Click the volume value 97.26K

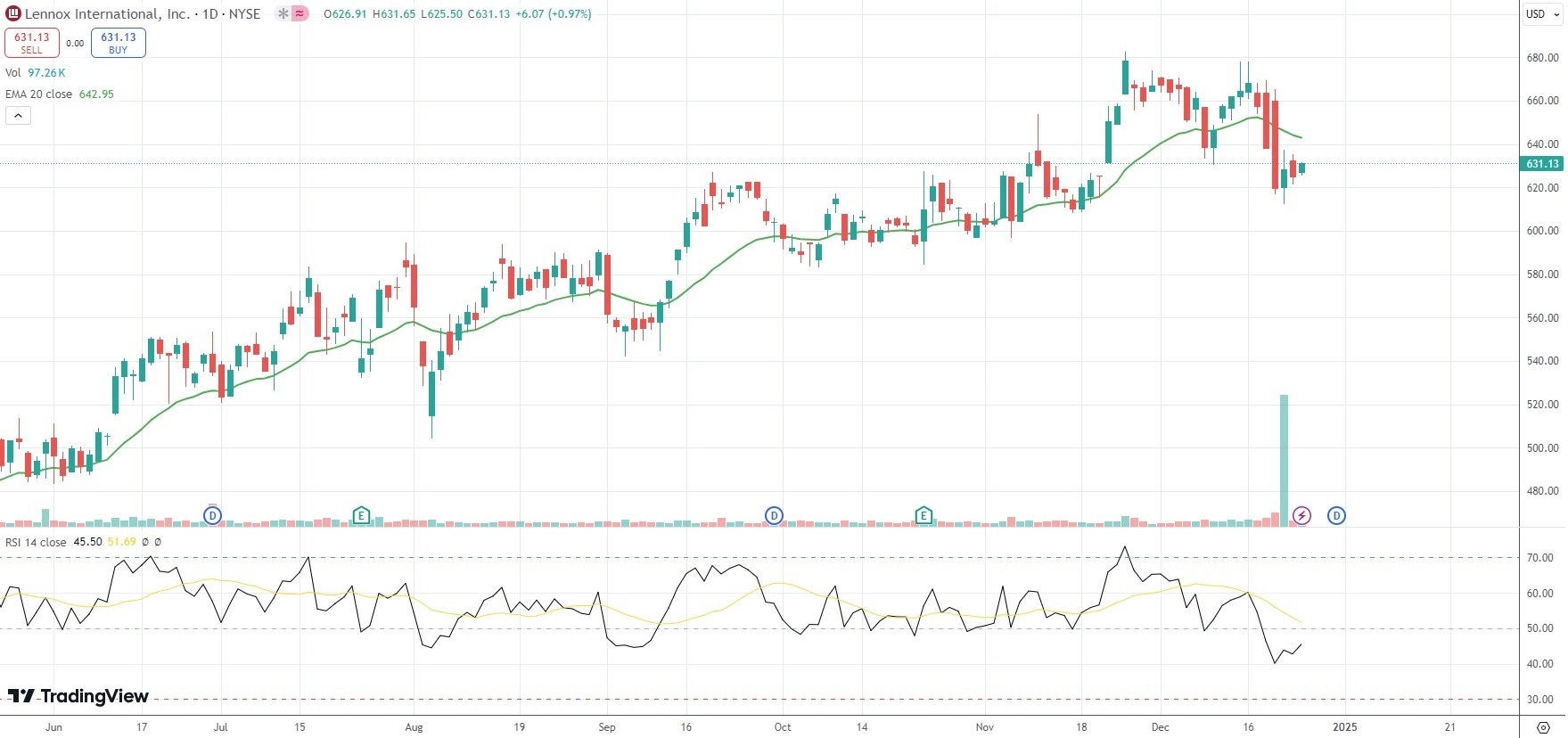pyautogui.click(x=46, y=73)
